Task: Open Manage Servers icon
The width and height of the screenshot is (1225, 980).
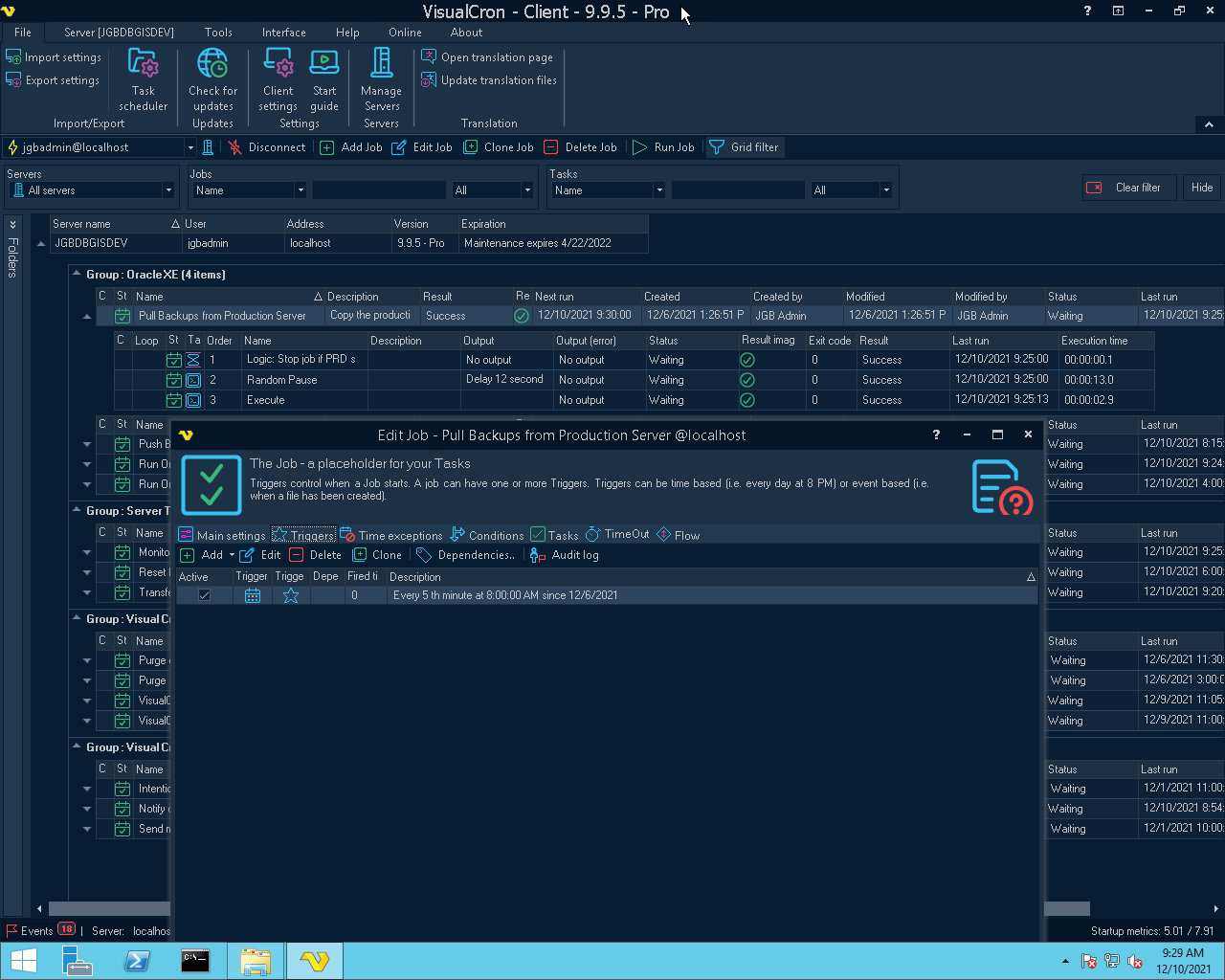Action: 381,80
